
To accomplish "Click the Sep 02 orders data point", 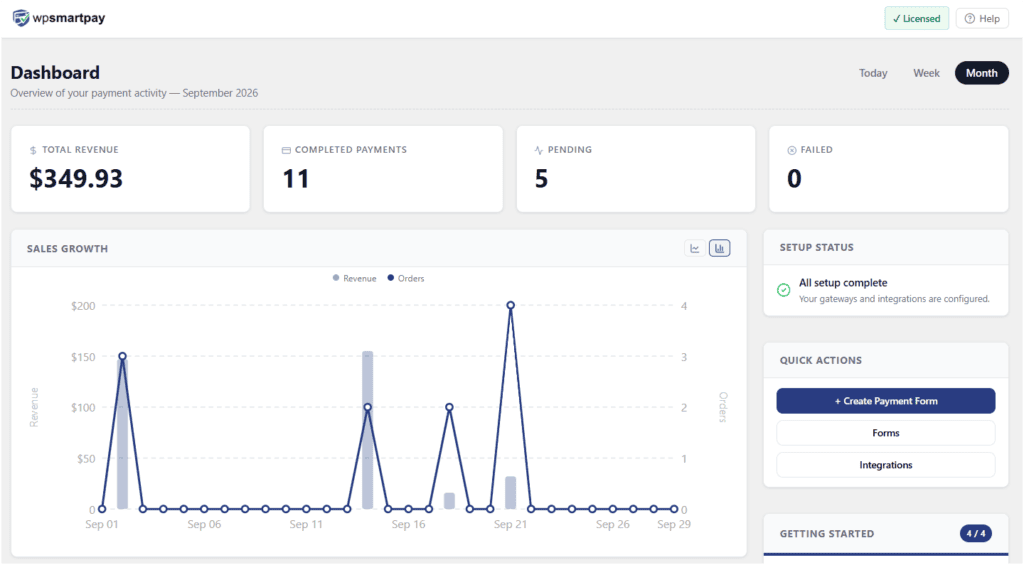I will point(122,356).
